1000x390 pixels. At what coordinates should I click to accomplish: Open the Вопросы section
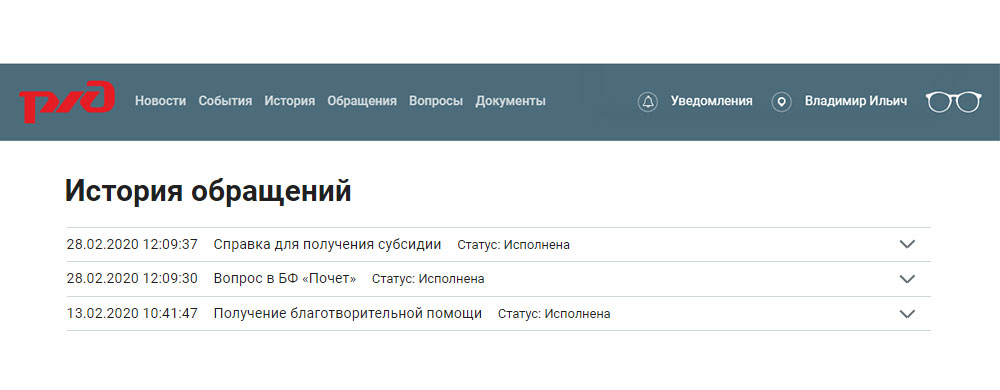pyautogui.click(x=436, y=101)
